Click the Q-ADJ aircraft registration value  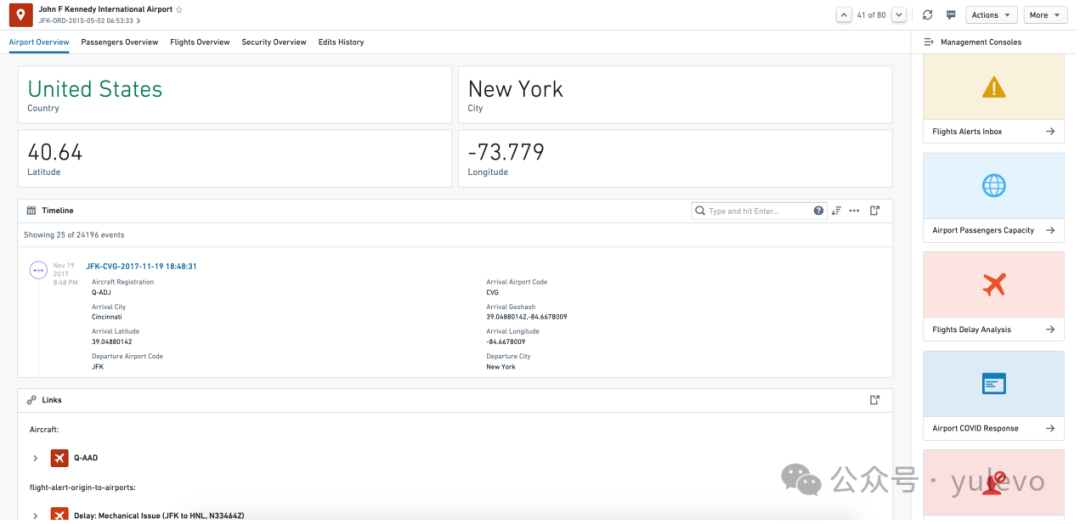(x=101, y=293)
